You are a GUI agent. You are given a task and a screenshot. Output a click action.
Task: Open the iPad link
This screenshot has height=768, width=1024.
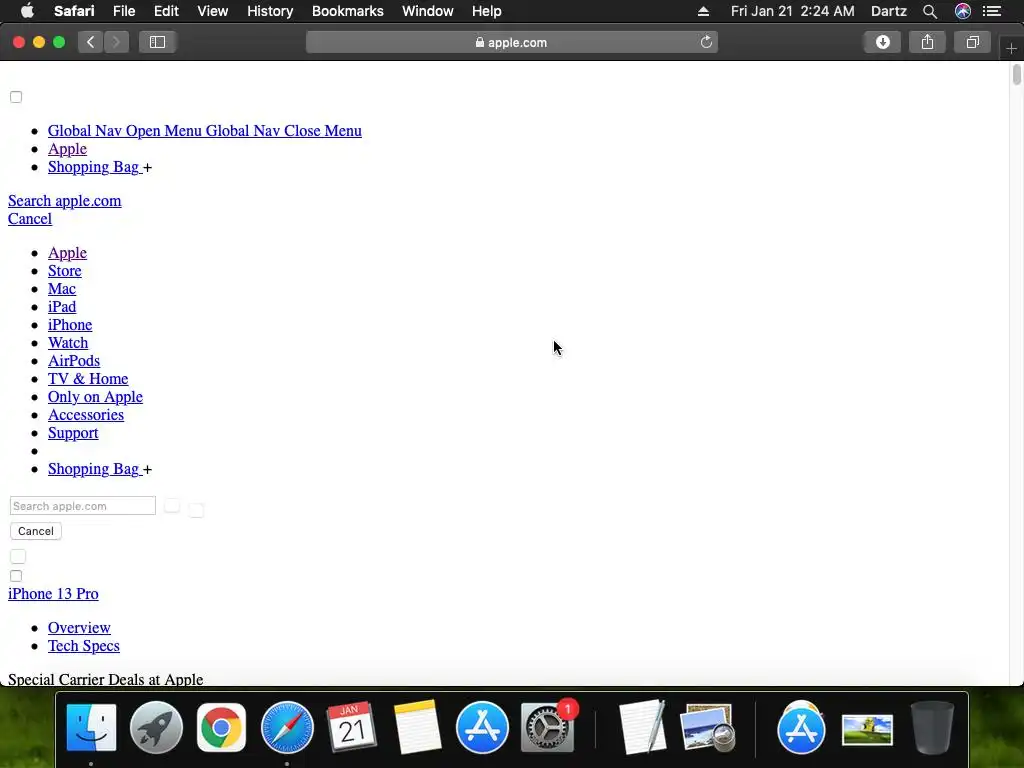click(62, 306)
